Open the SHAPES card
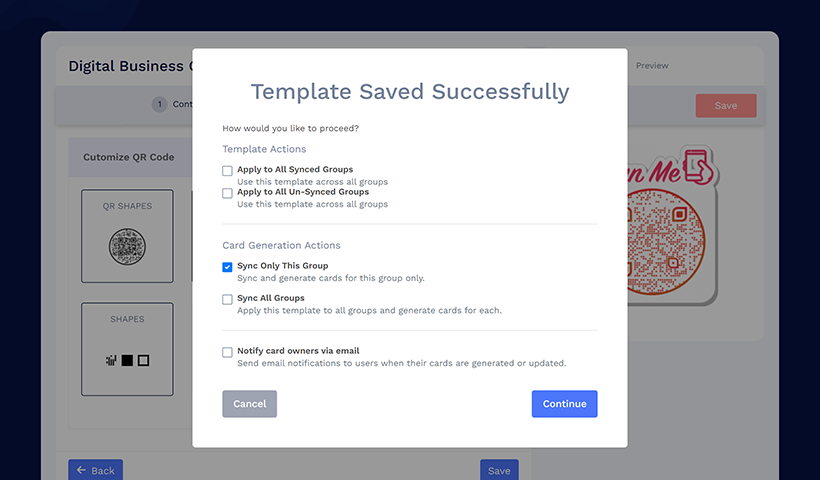820x480 pixels. [x=127, y=349]
